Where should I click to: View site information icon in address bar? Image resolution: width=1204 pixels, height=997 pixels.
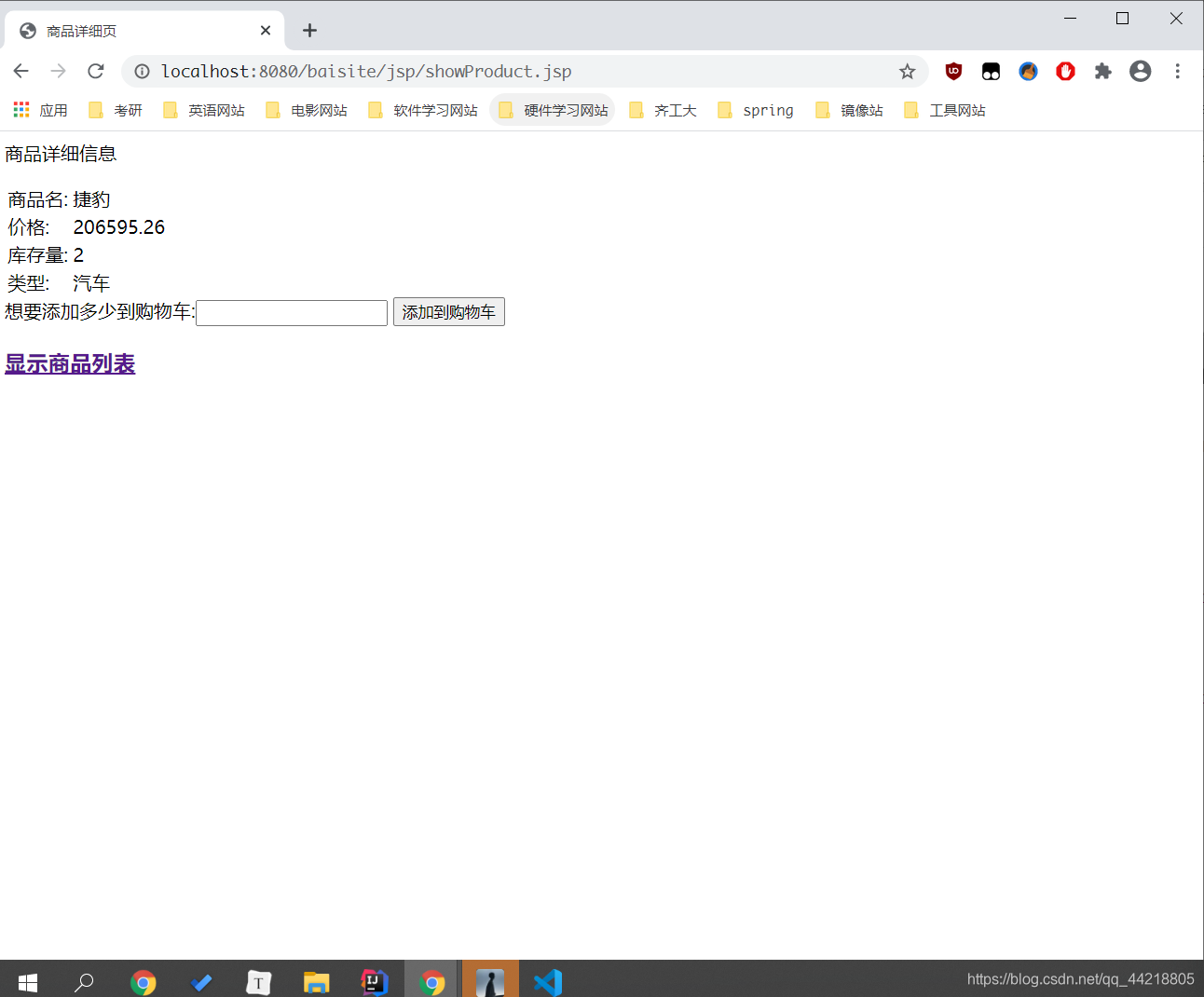tap(142, 71)
